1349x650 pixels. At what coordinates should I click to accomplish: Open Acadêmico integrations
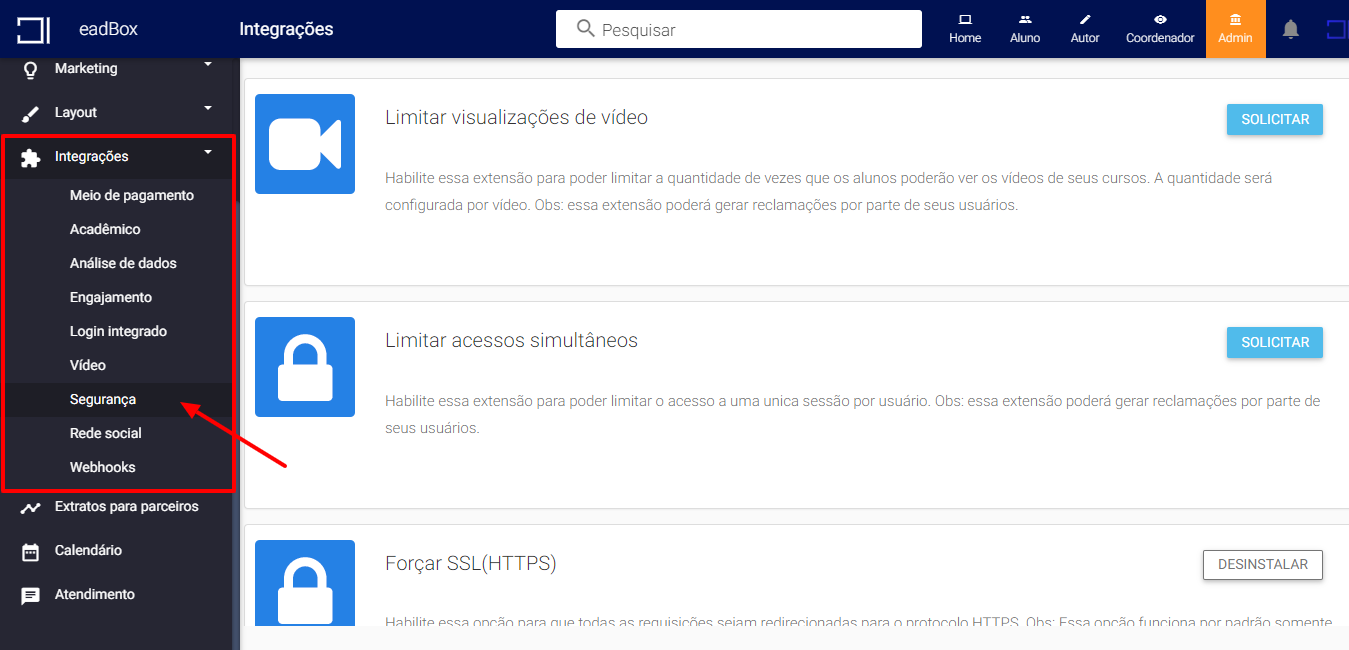105,229
